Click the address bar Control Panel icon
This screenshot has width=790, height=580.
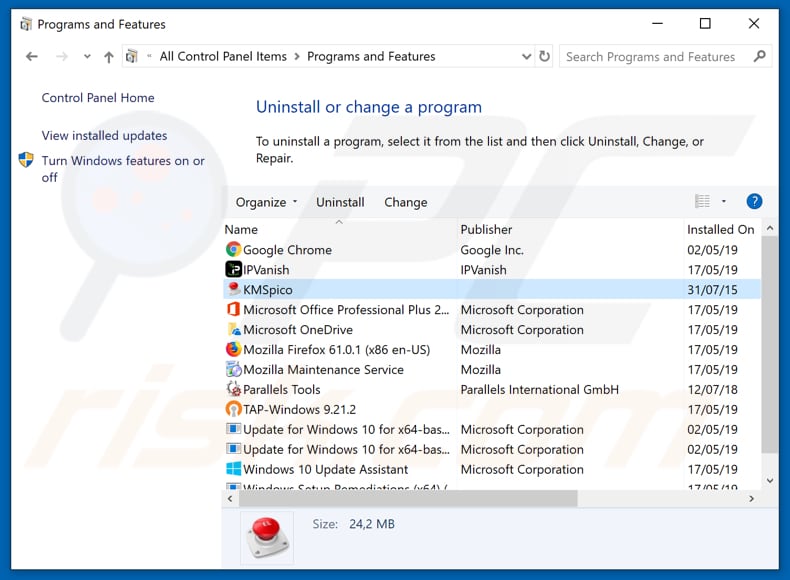pos(131,56)
